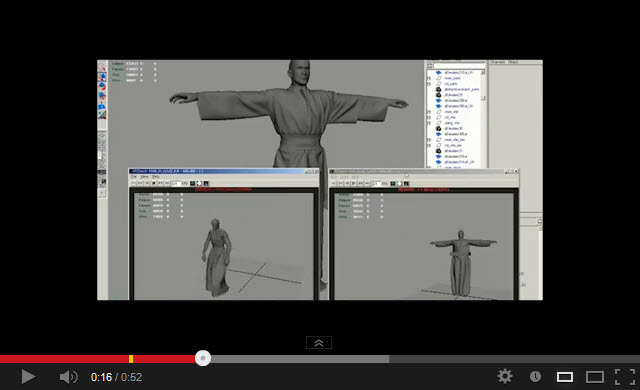
Task: Click the Watch Later clock icon
Action: click(x=535, y=377)
